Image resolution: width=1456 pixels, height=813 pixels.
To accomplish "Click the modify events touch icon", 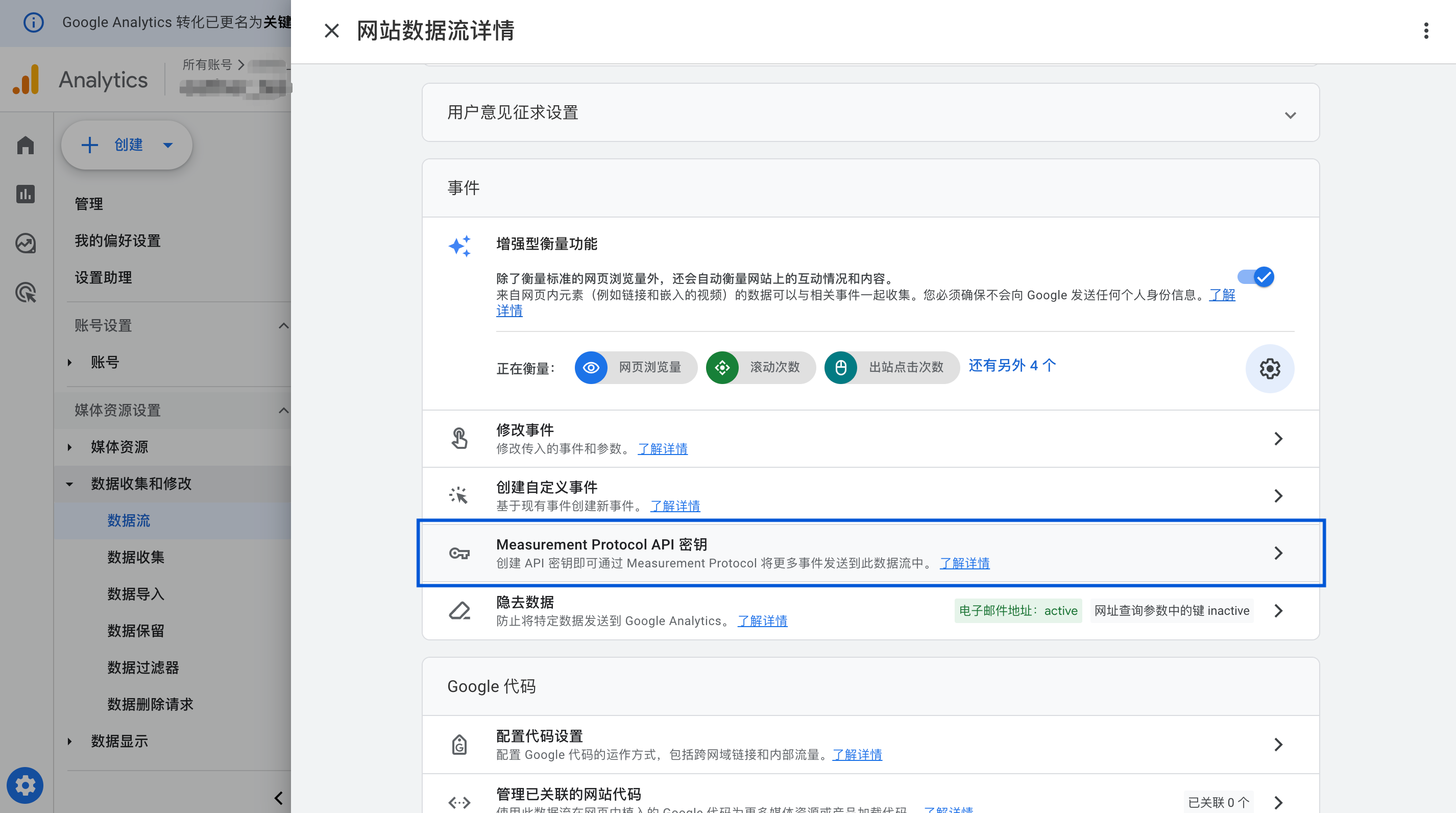I will coord(459,438).
